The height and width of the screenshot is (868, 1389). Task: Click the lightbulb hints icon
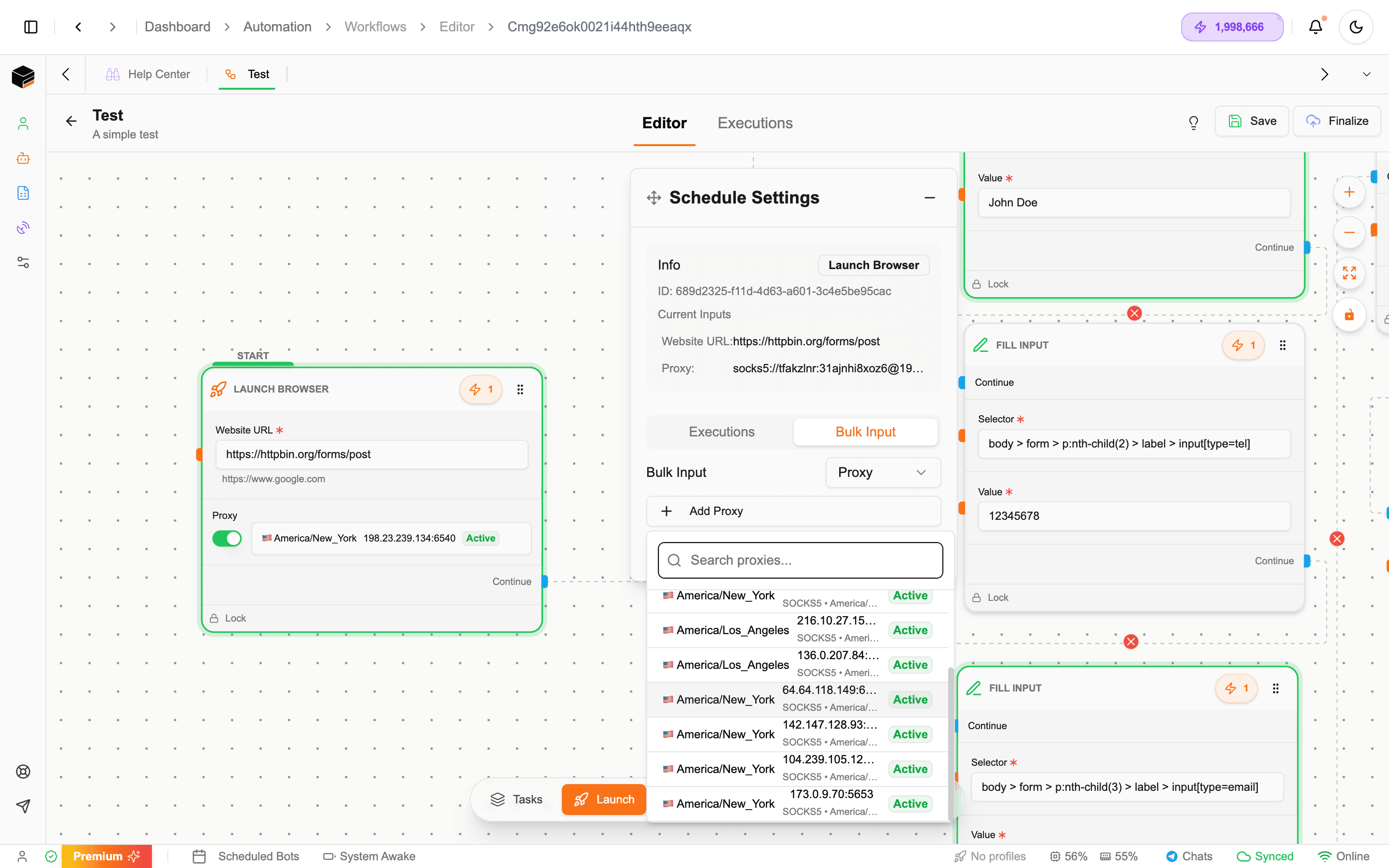(1193, 122)
